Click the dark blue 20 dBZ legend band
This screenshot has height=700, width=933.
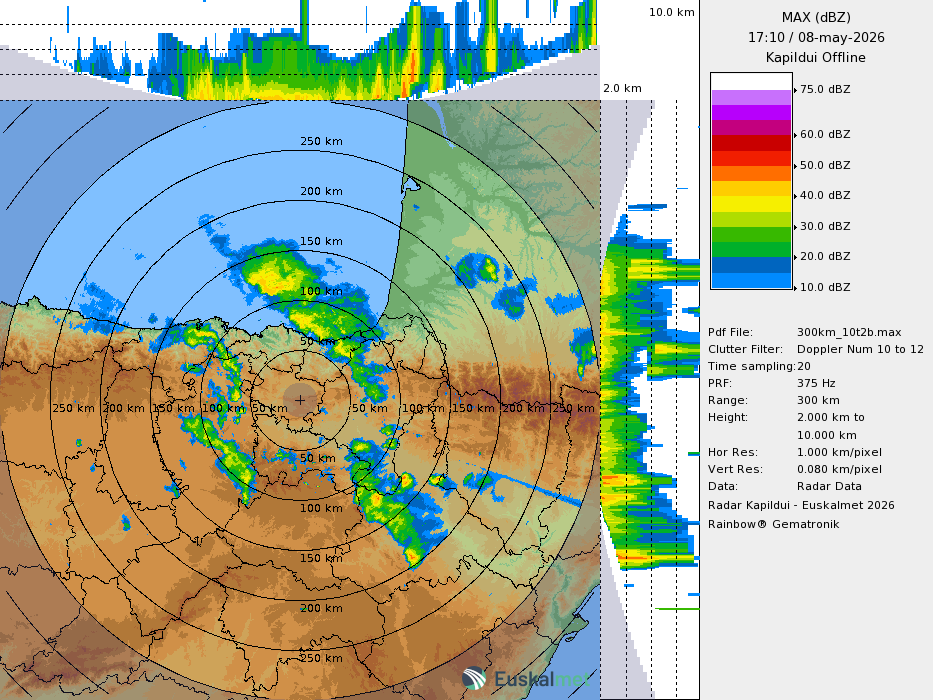coord(751,264)
